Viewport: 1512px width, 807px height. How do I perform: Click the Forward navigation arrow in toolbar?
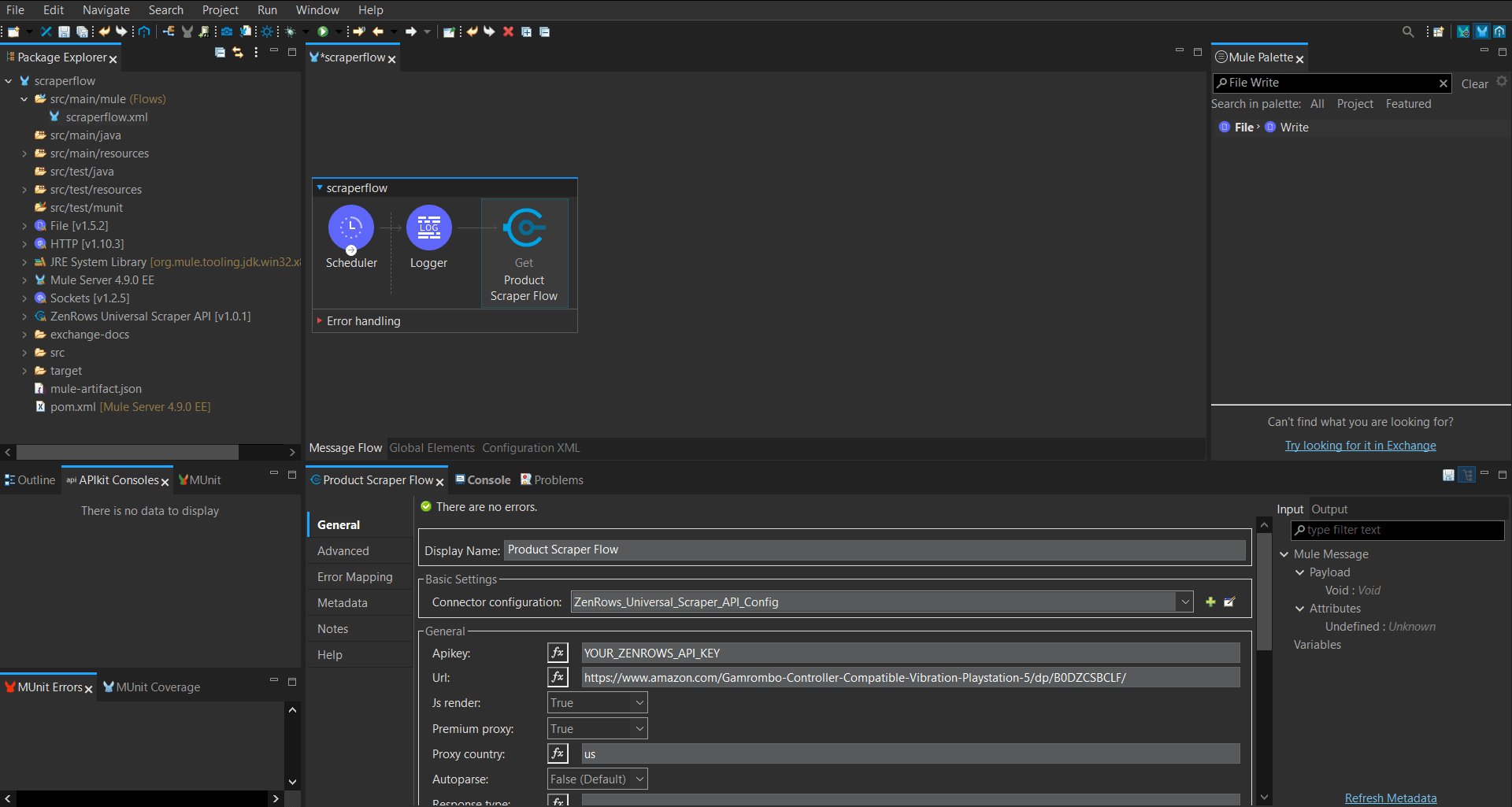(411, 31)
